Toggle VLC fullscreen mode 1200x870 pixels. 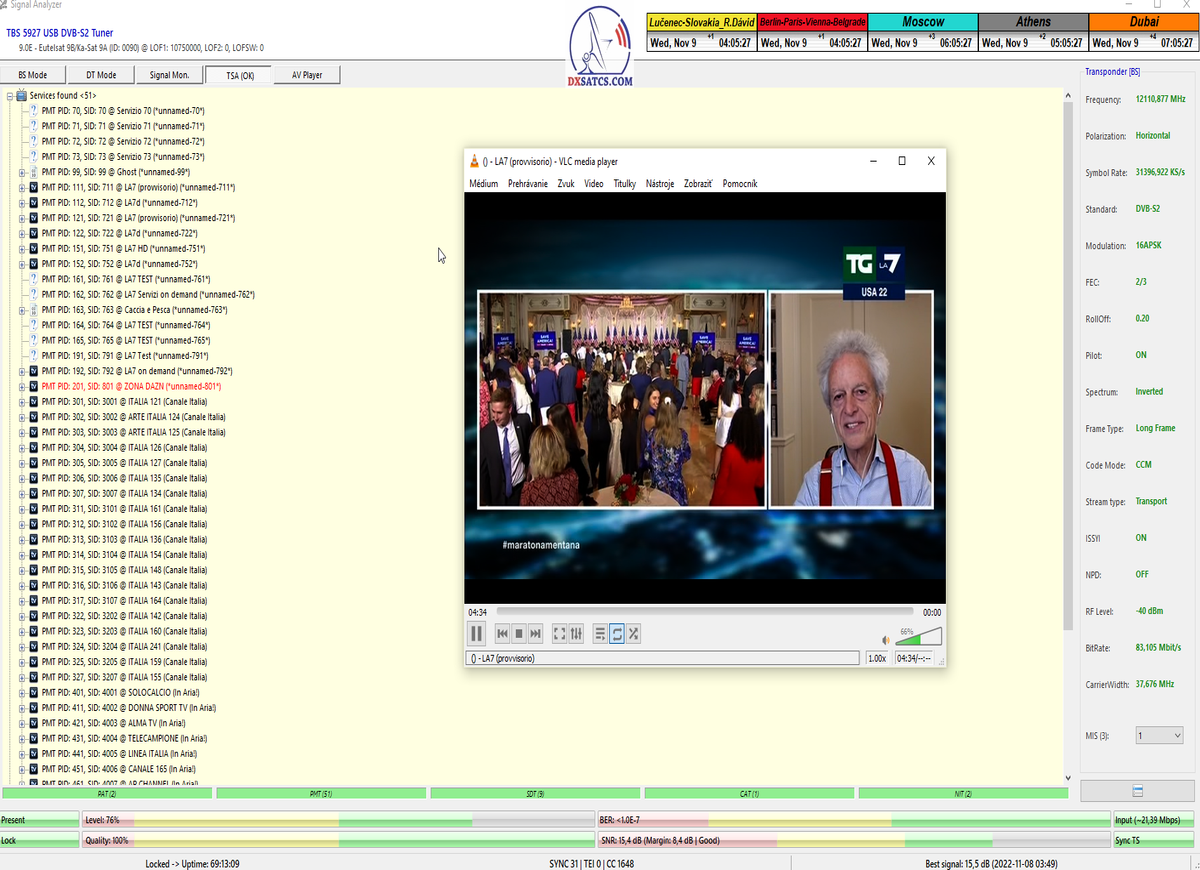560,634
